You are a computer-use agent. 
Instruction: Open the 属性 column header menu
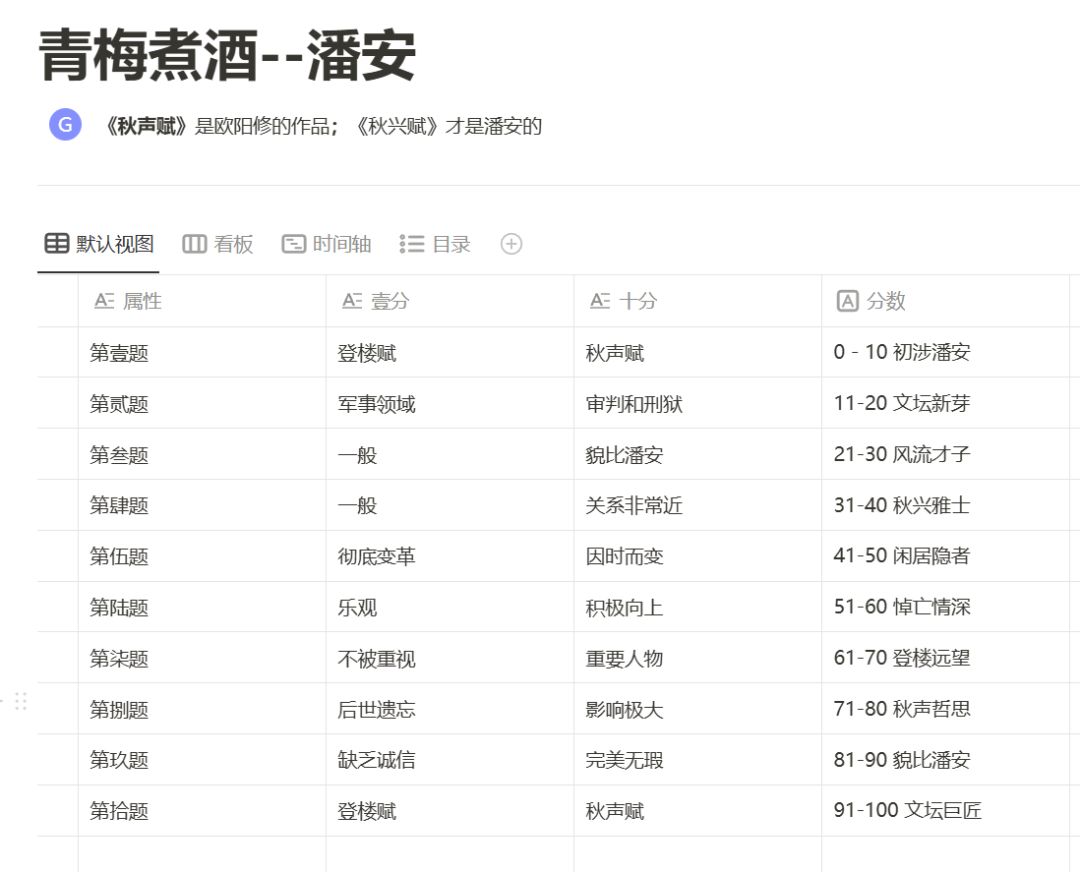[202, 301]
